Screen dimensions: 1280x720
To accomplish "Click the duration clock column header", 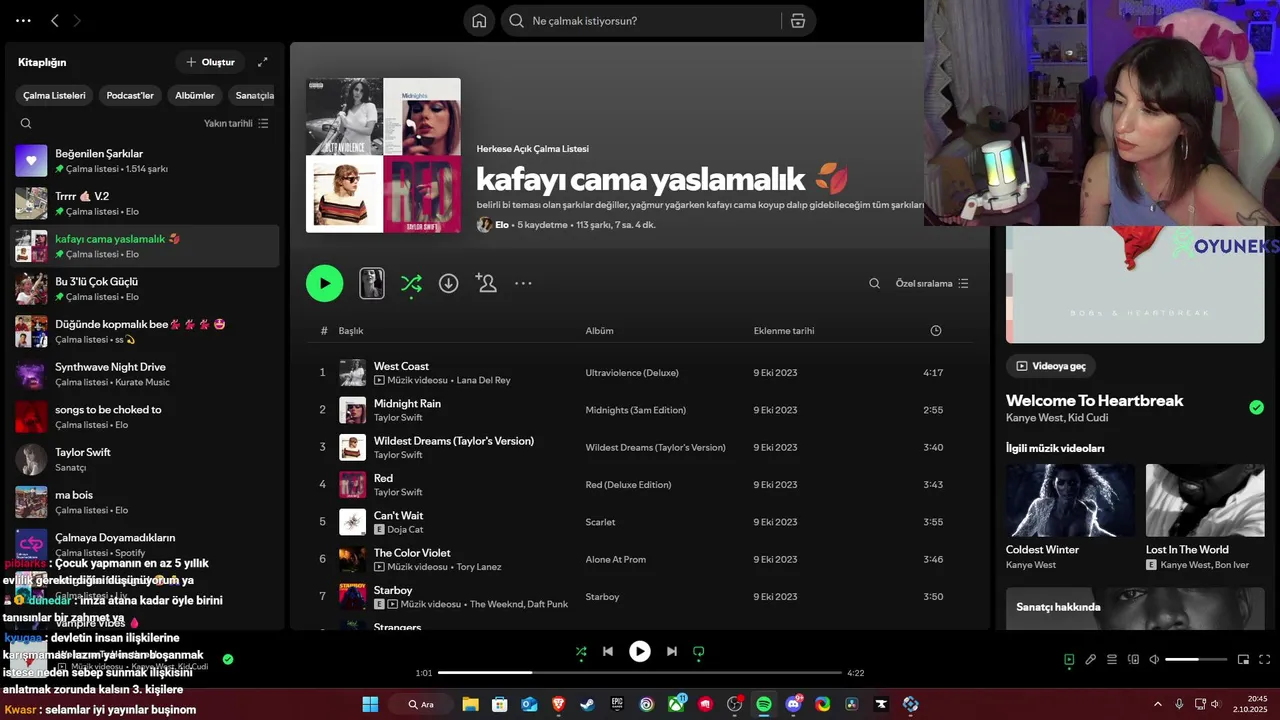I will pos(936,330).
